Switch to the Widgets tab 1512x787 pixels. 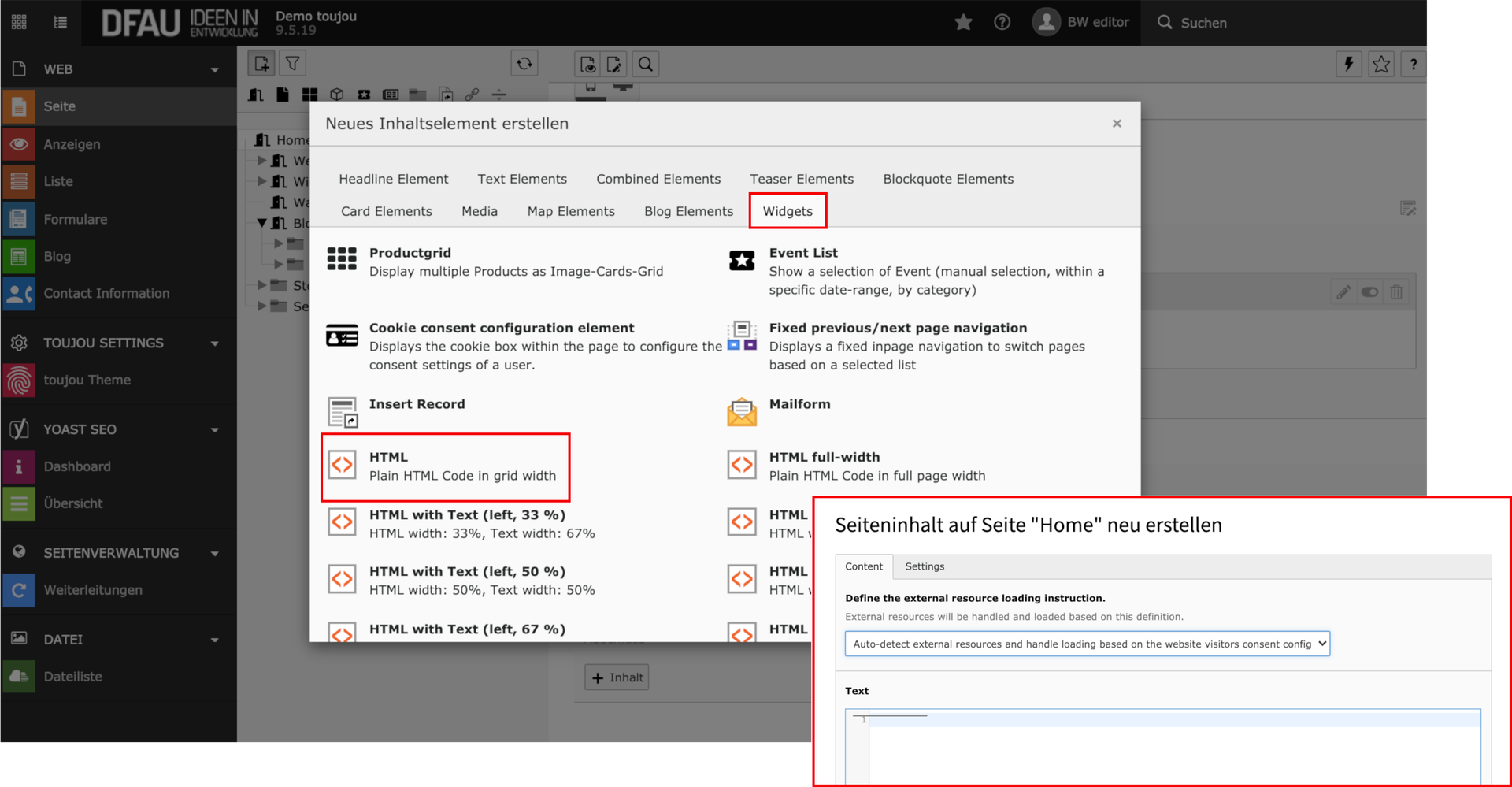tap(787, 211)
